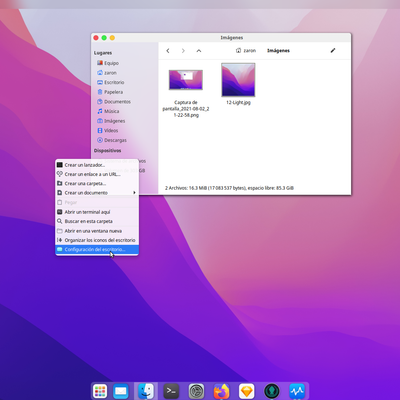The width and height of the screenshot is (400, 400).
Task: Click the zaron breadcrumb in path bar
Action: coord(246,51)
